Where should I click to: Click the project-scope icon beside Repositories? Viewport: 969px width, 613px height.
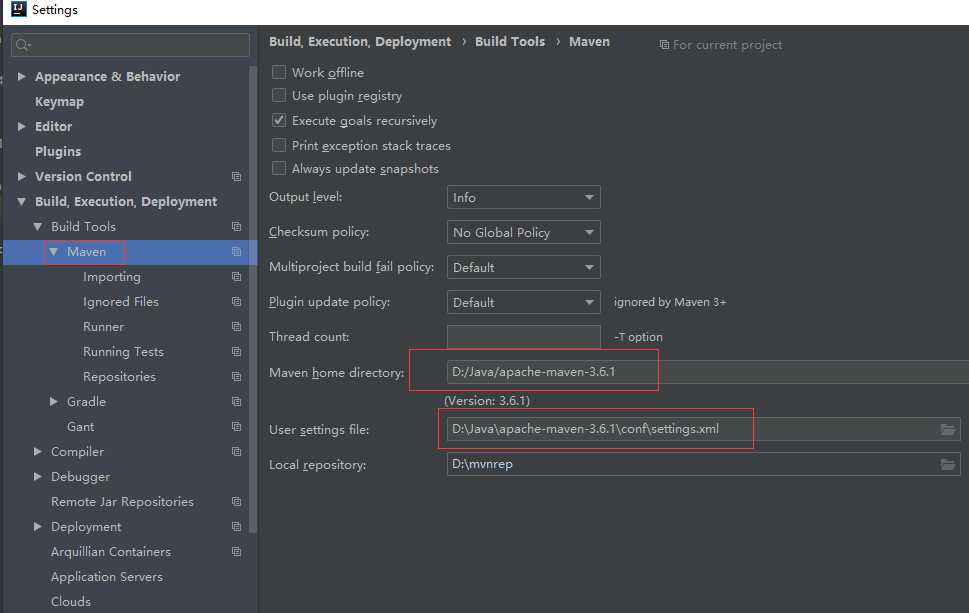coord(236,377)
